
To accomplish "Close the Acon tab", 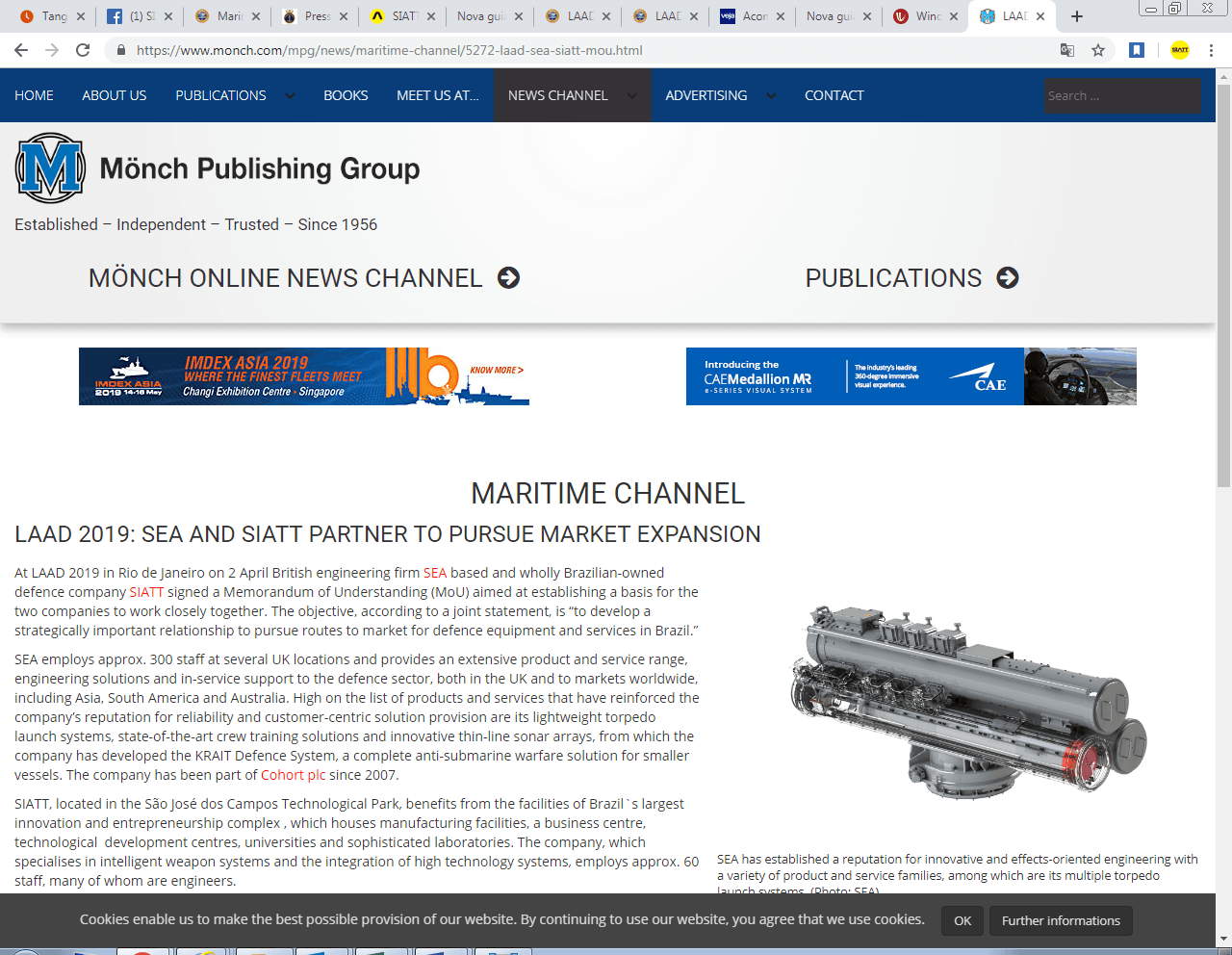I will 780,16.
